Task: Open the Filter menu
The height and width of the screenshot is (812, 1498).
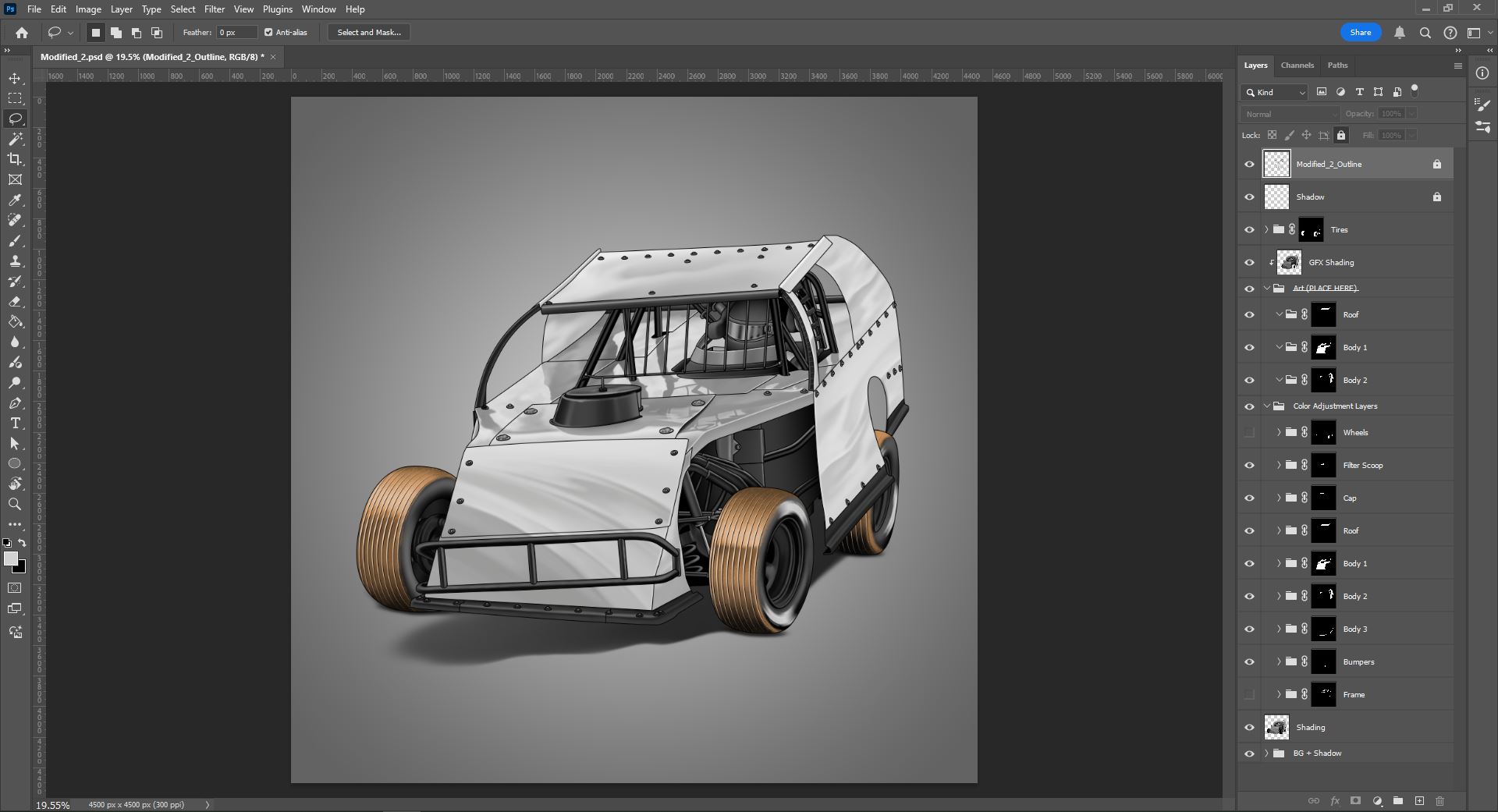Action: pos(214,9)
